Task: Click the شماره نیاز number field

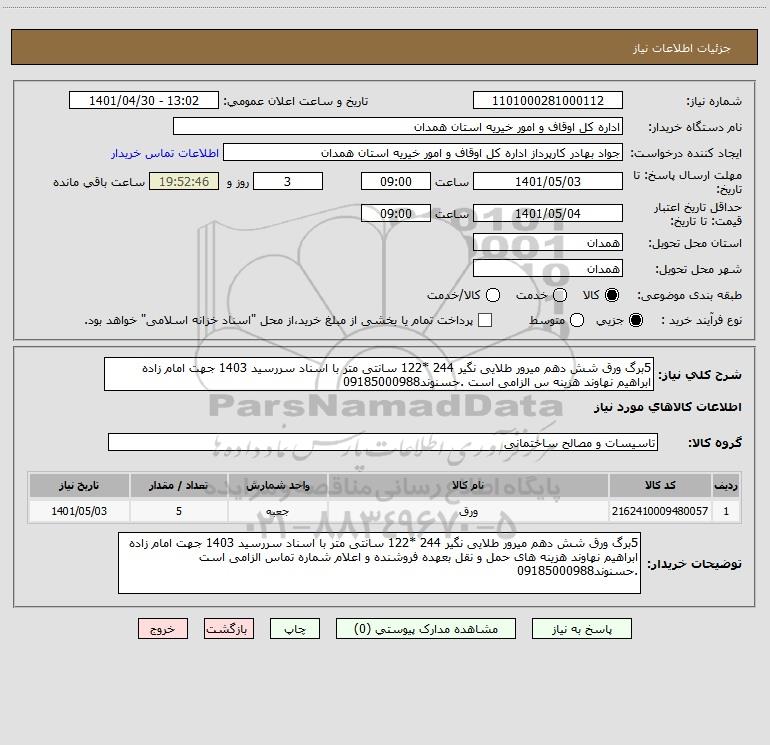Action: click(548, 101)
